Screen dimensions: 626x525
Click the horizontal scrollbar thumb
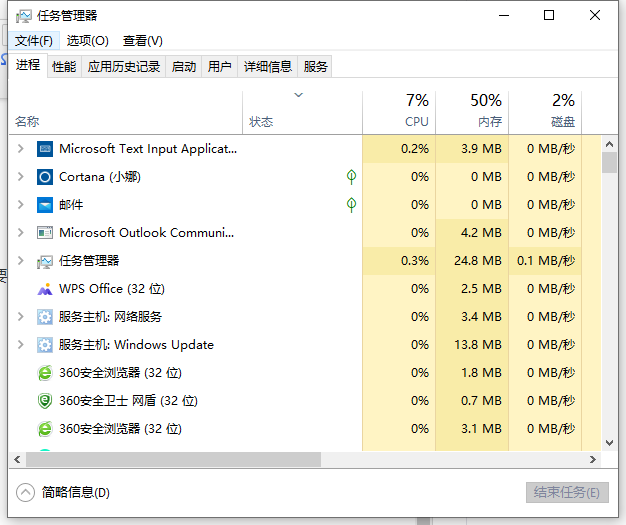(174, 460)
